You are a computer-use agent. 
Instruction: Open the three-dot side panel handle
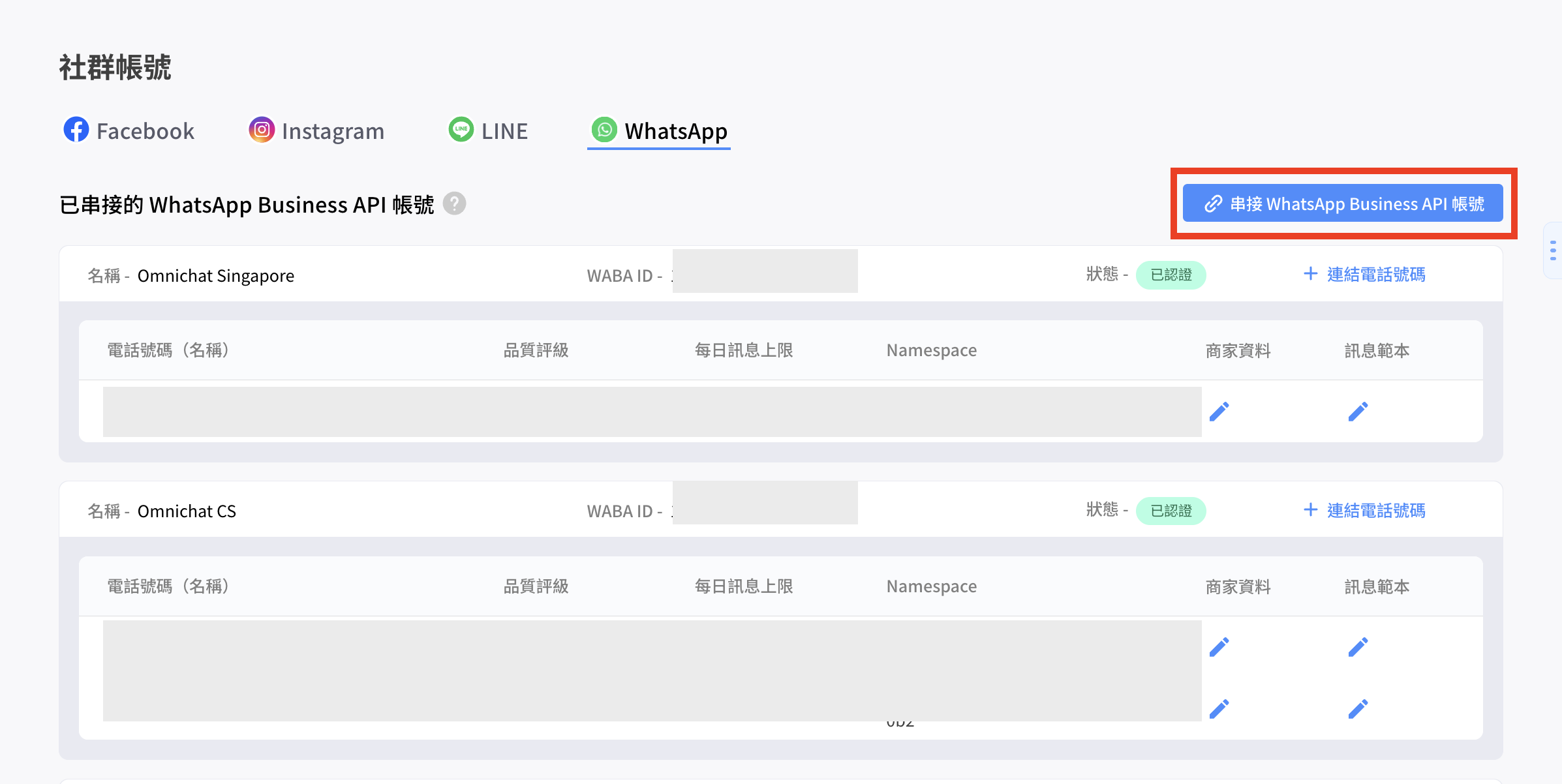pyautogui.click(x=1553, y=250)
